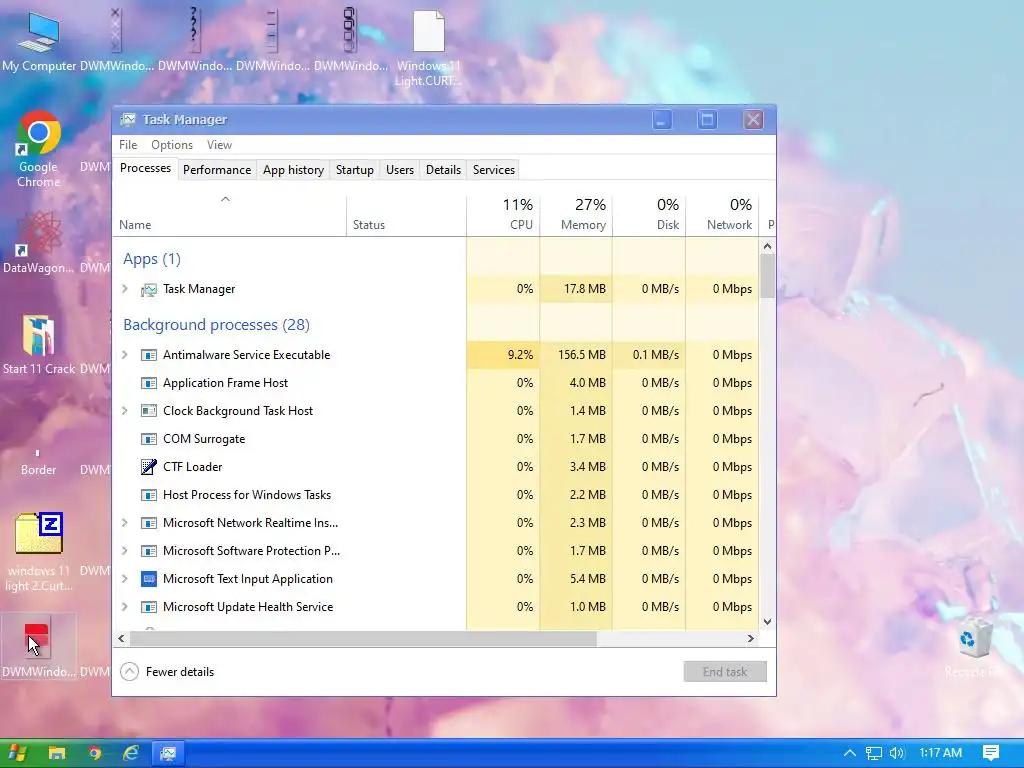Click the Task Manager title bar icon

128,120
